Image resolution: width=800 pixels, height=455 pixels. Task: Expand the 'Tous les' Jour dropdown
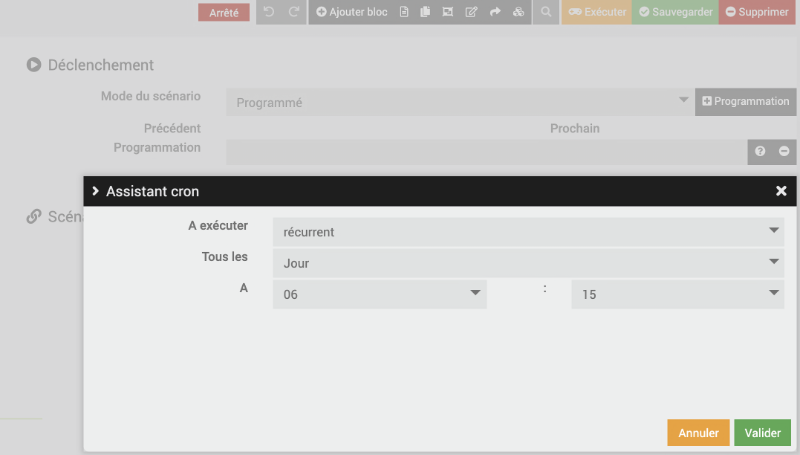(528, 263)
